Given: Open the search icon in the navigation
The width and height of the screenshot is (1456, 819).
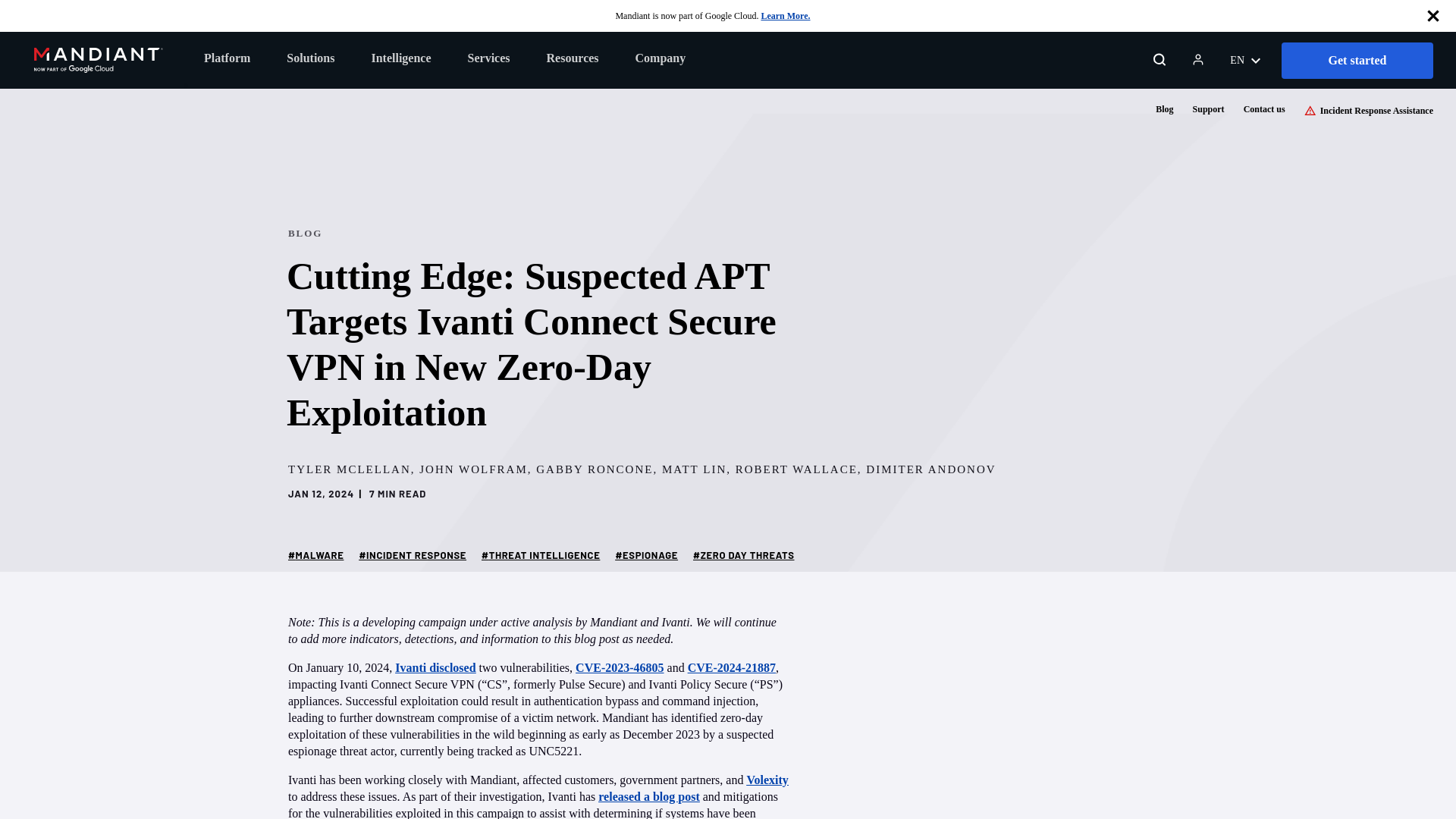Looking at the screenshot, I should click(x=1159, y=60).
